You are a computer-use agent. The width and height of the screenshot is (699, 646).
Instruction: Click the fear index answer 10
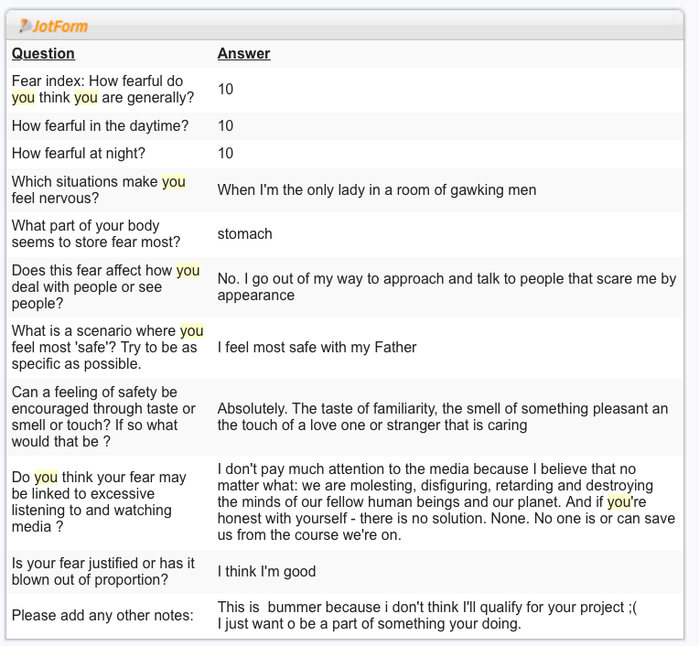click(x=226, y=89)
